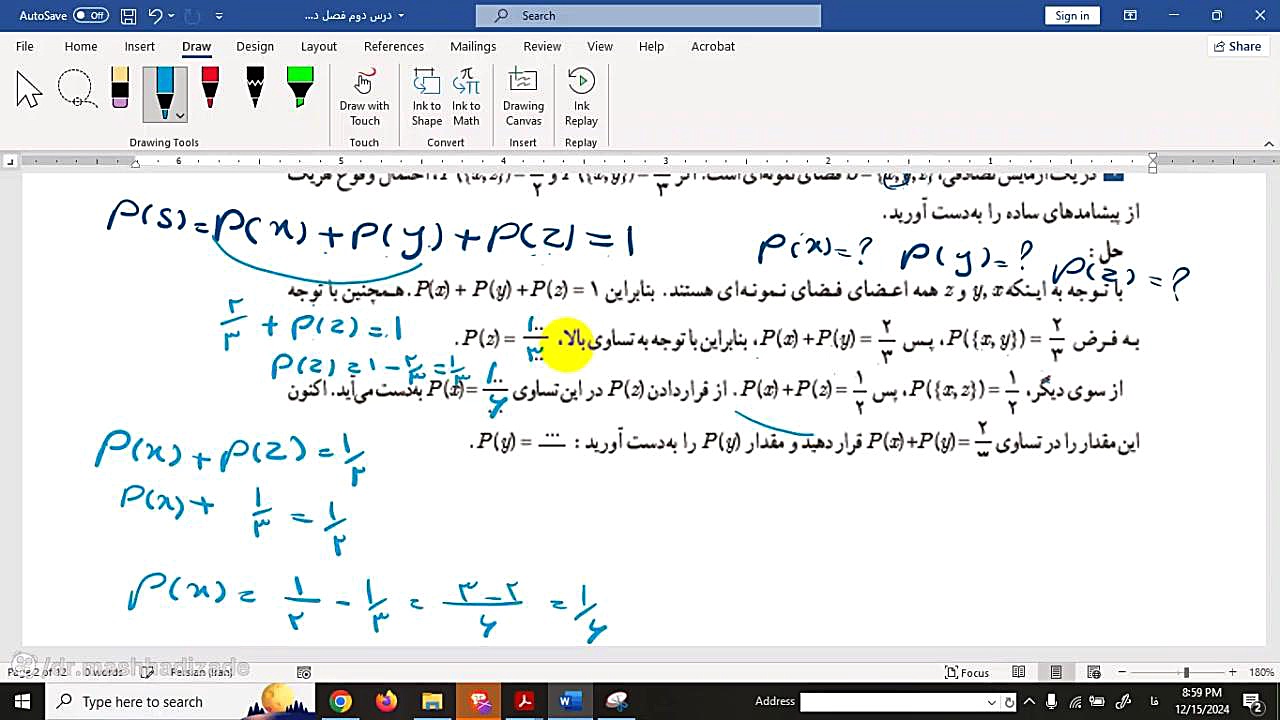This screenshot has height=720, width=1280.
Task: Click the Persian (Iran) language indicator
Action: pyautogui.click(x=201, y=673)
